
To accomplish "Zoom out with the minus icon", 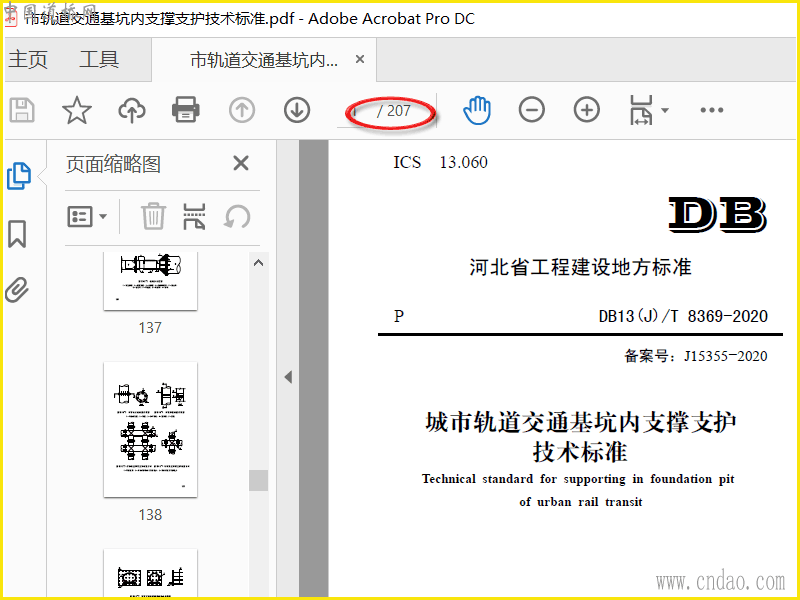I will (x=532, y=110).
